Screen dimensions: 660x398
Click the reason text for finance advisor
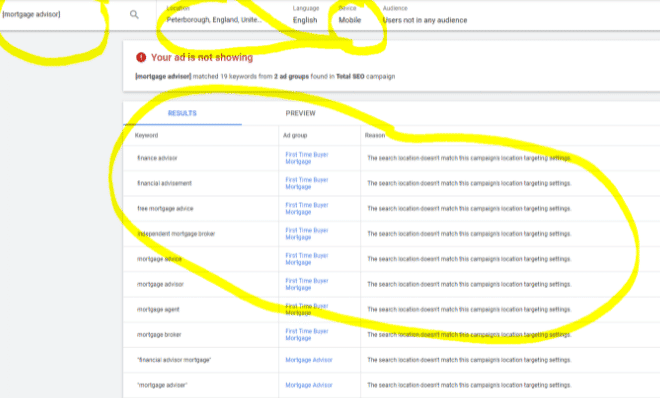[x=469, y=158]
